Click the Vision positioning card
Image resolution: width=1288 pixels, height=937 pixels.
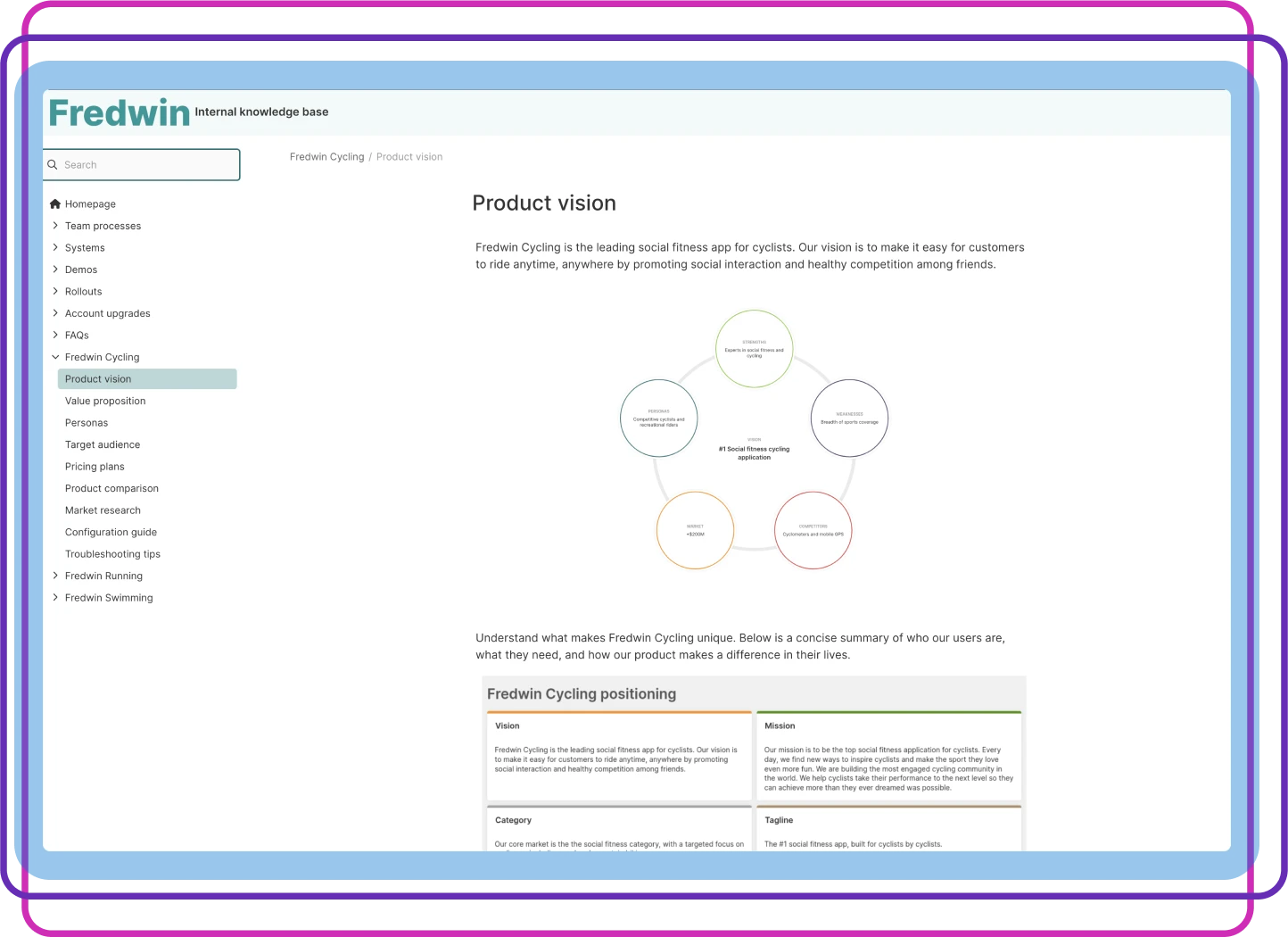(619, 756)
